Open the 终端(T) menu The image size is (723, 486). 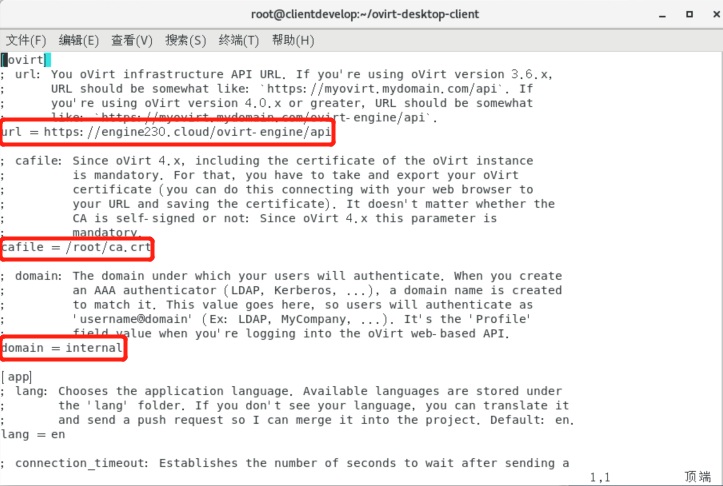(239, 41)
